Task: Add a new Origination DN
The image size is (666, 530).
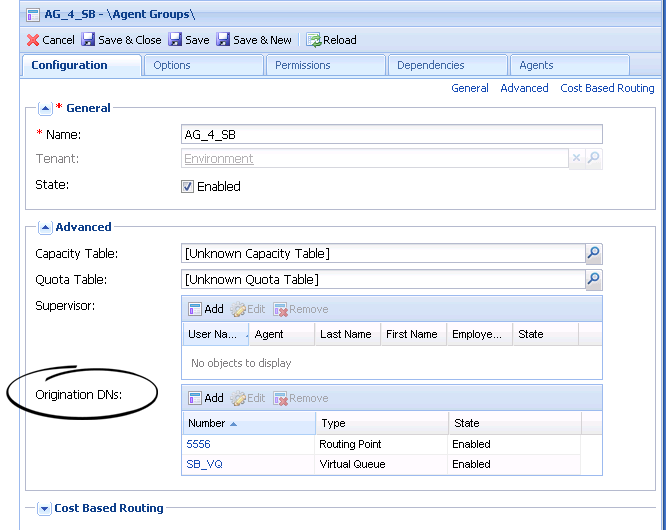Action: (x=206, y=398)
